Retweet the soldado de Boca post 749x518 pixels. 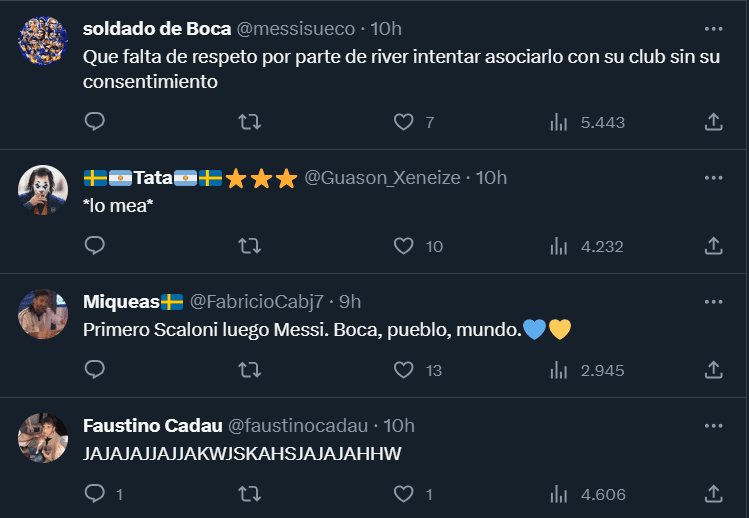[250, 122]
